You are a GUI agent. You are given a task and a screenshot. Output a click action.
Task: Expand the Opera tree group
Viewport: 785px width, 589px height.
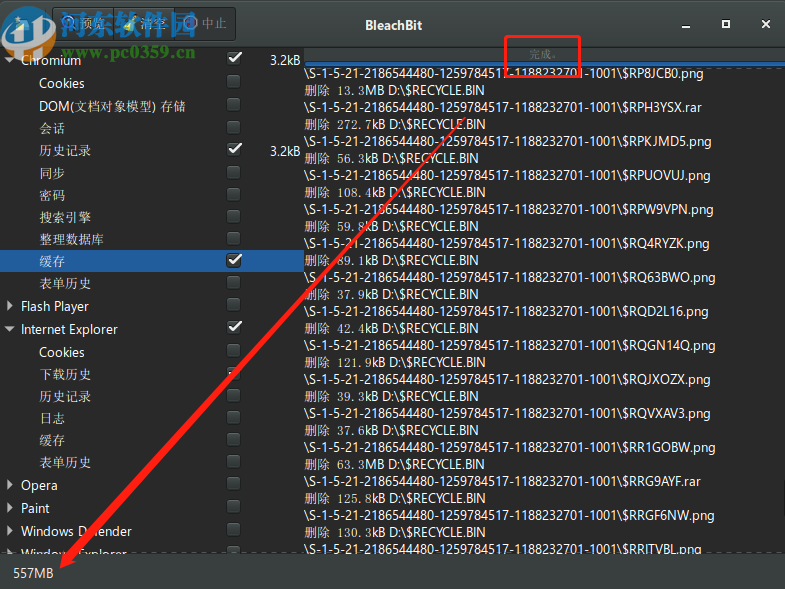(10, 485)
